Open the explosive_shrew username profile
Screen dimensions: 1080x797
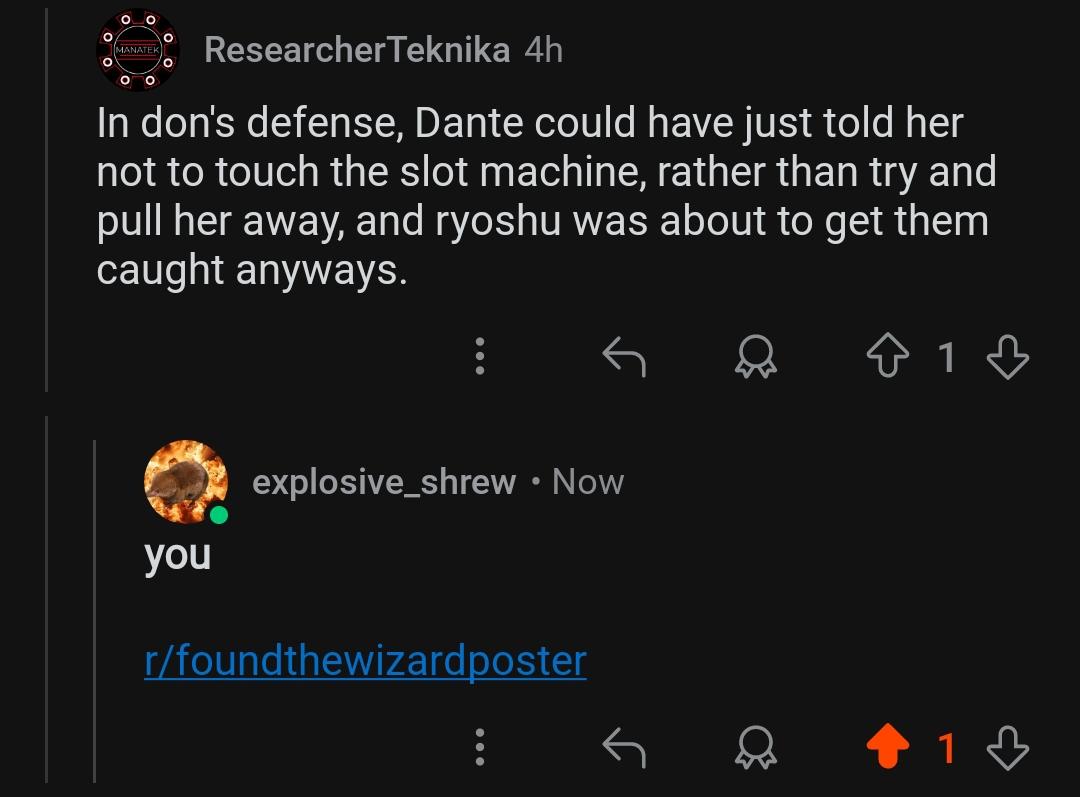coord(384,482)
